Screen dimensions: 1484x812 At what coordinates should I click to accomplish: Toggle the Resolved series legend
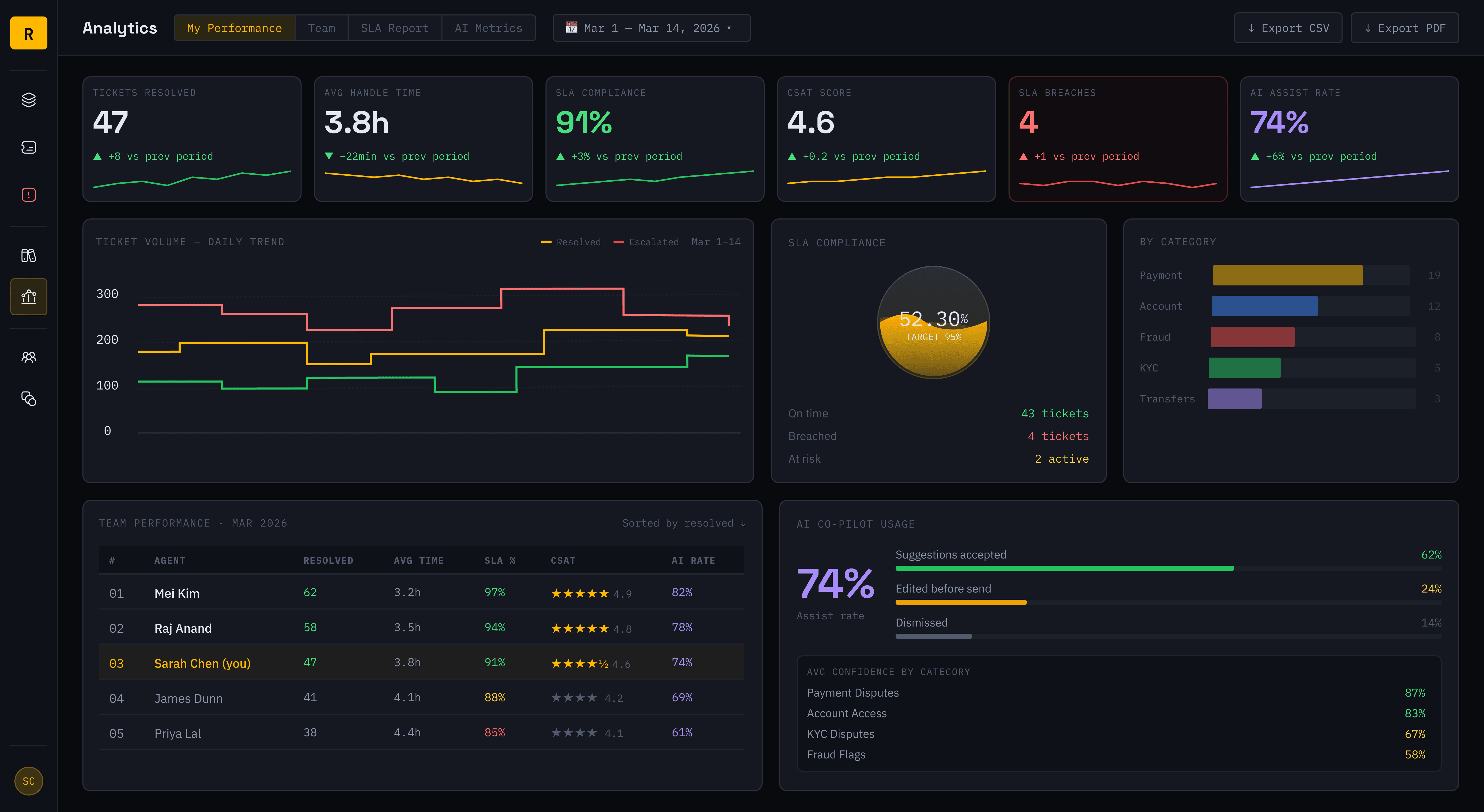coord(571,242)
